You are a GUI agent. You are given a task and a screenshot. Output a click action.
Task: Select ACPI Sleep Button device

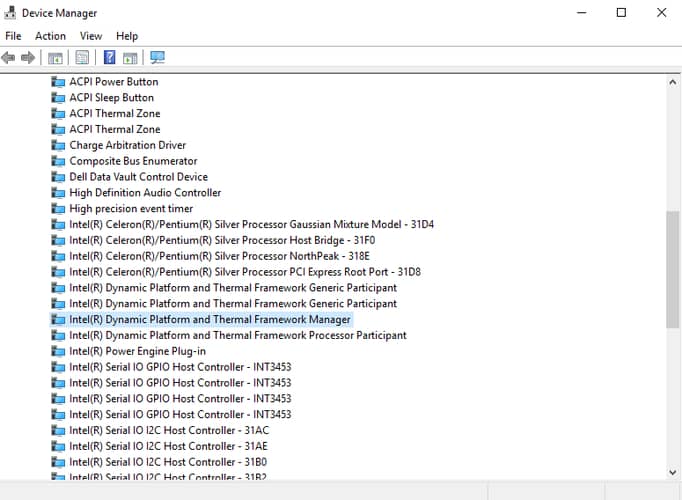pos(112,97)
